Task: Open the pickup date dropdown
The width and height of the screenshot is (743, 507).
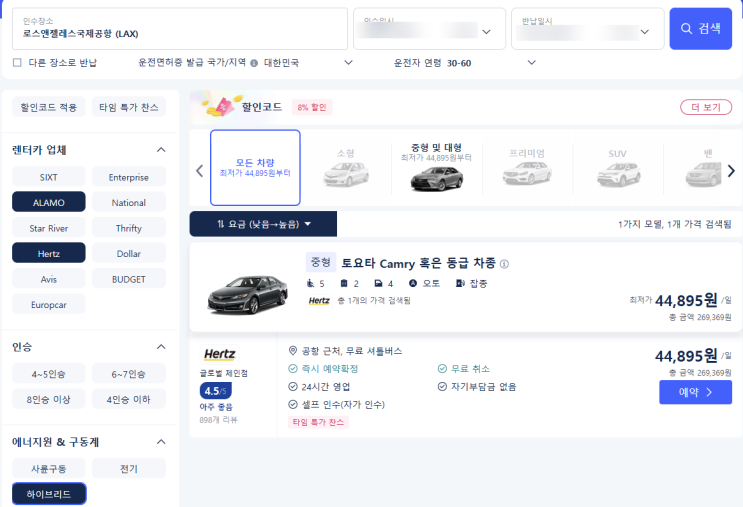Action: tap(429, 28)
